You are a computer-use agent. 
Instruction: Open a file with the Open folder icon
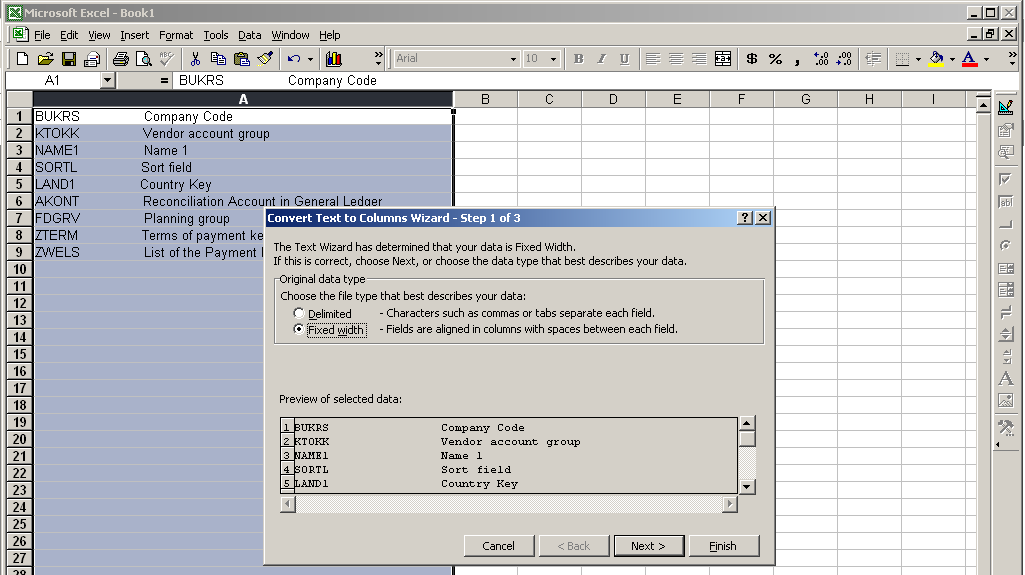pyautogui.click(x=45, y=59)
